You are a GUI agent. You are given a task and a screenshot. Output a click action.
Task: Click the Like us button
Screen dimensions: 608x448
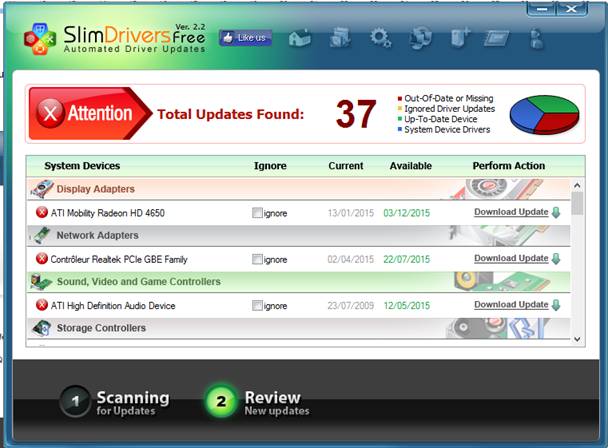(x=245, y=38)
